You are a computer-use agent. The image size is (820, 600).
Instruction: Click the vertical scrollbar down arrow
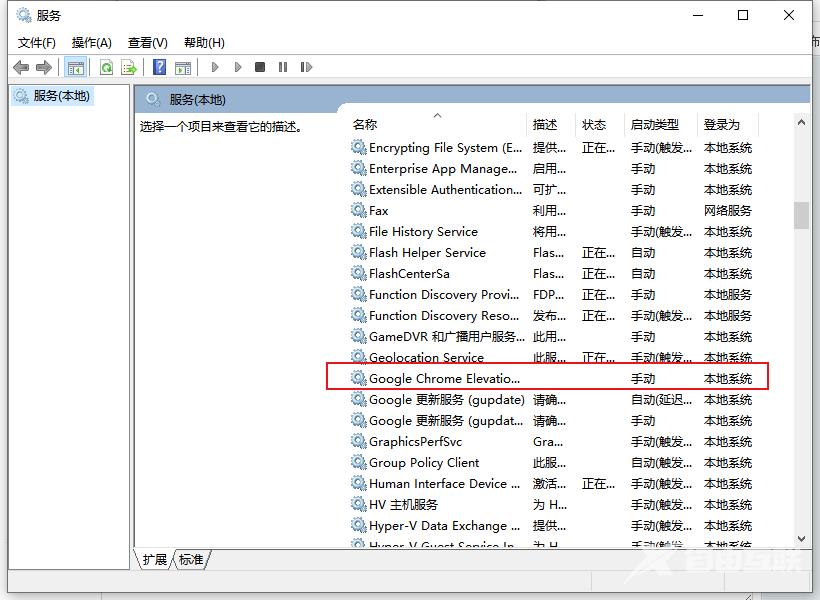(x=801, y=539)
